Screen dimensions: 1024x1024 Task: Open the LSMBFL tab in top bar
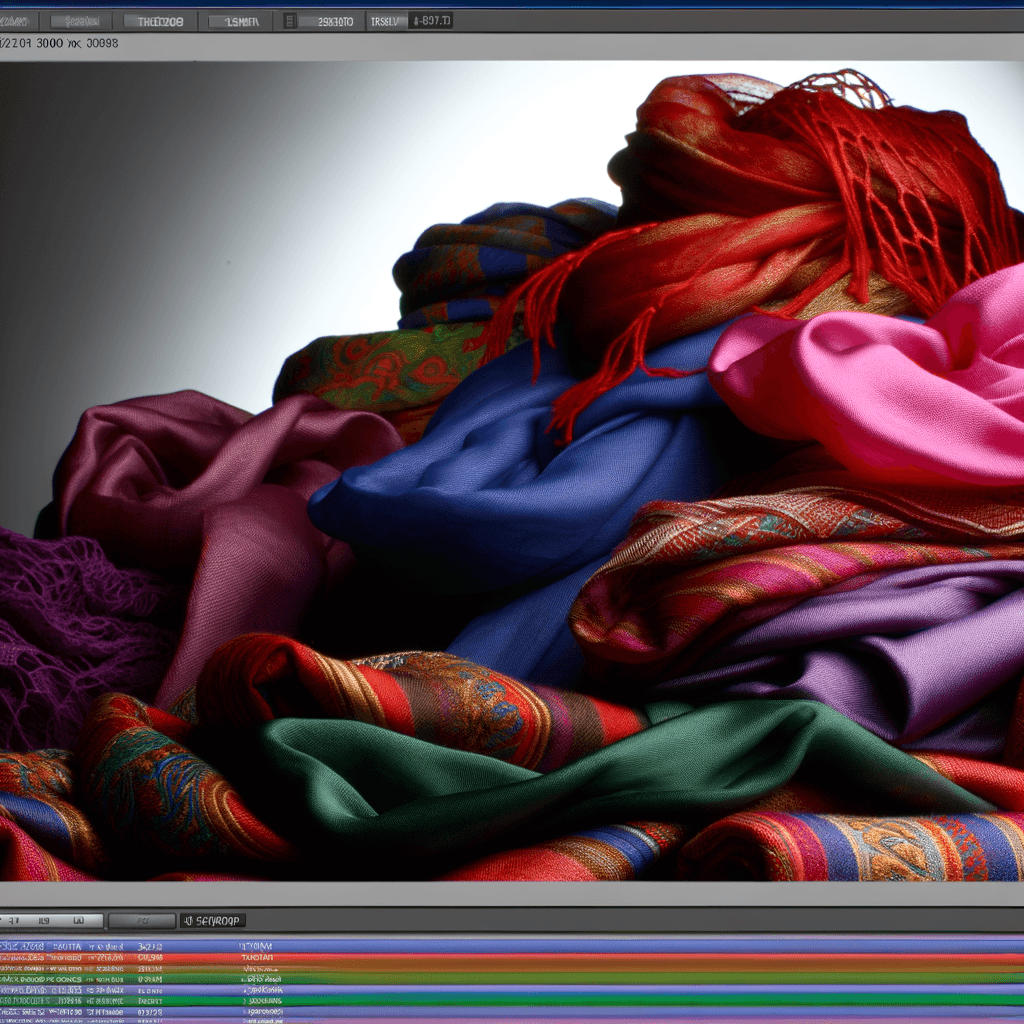pyautogui.click(x=241, y=20)
